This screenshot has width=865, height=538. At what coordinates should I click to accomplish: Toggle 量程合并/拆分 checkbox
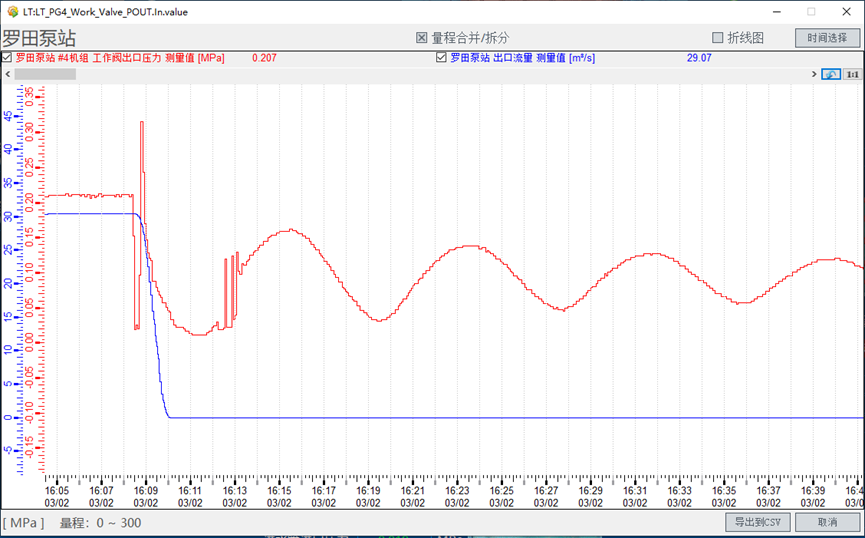pyautogui.click(x=422, y=38)
